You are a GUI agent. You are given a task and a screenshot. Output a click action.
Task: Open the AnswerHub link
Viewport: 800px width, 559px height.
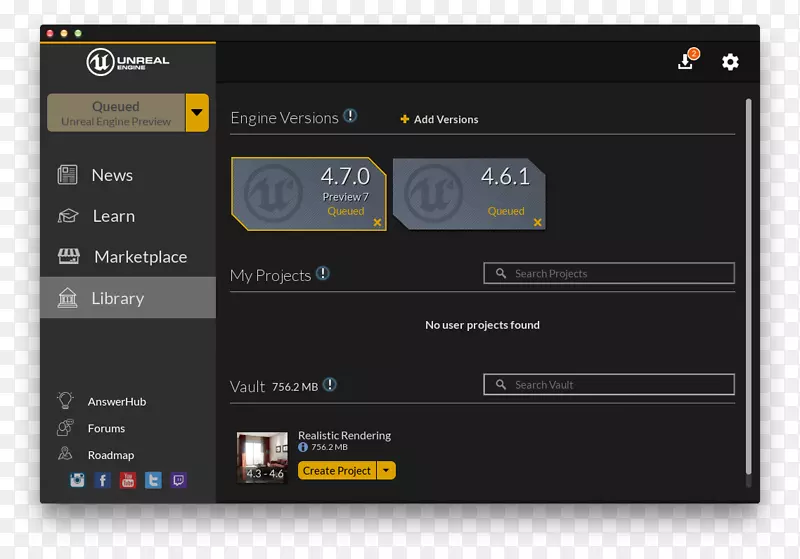[x=117, y=402]
